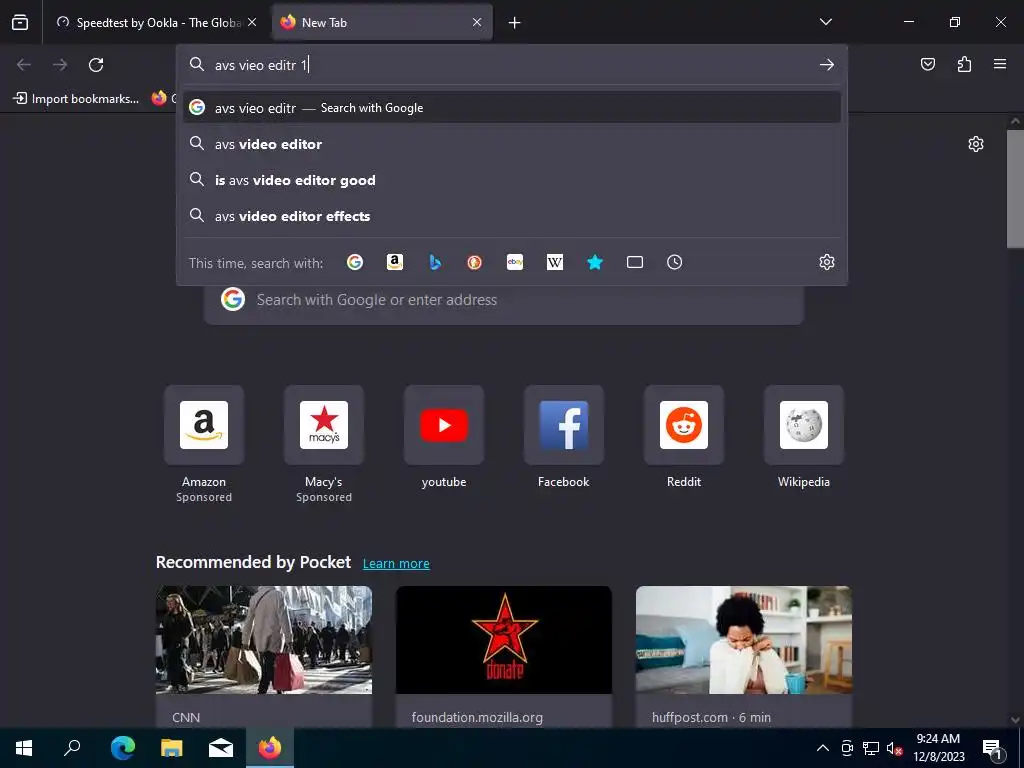Search this time with DuckDuckGo icon
Screen dimensions: 1024x768
click(x=475, y=262)
